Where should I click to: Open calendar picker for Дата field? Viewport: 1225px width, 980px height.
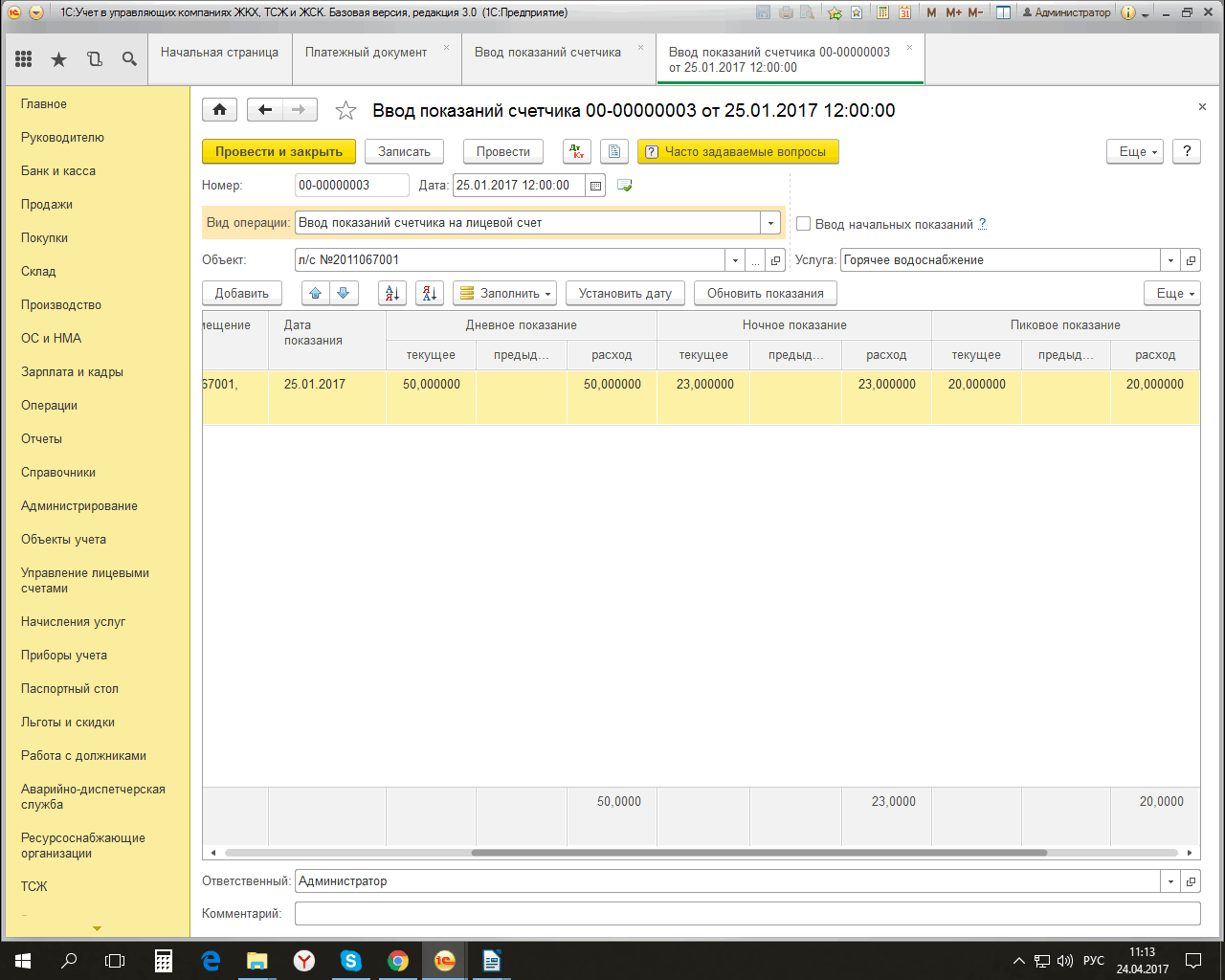coord(595,186)
